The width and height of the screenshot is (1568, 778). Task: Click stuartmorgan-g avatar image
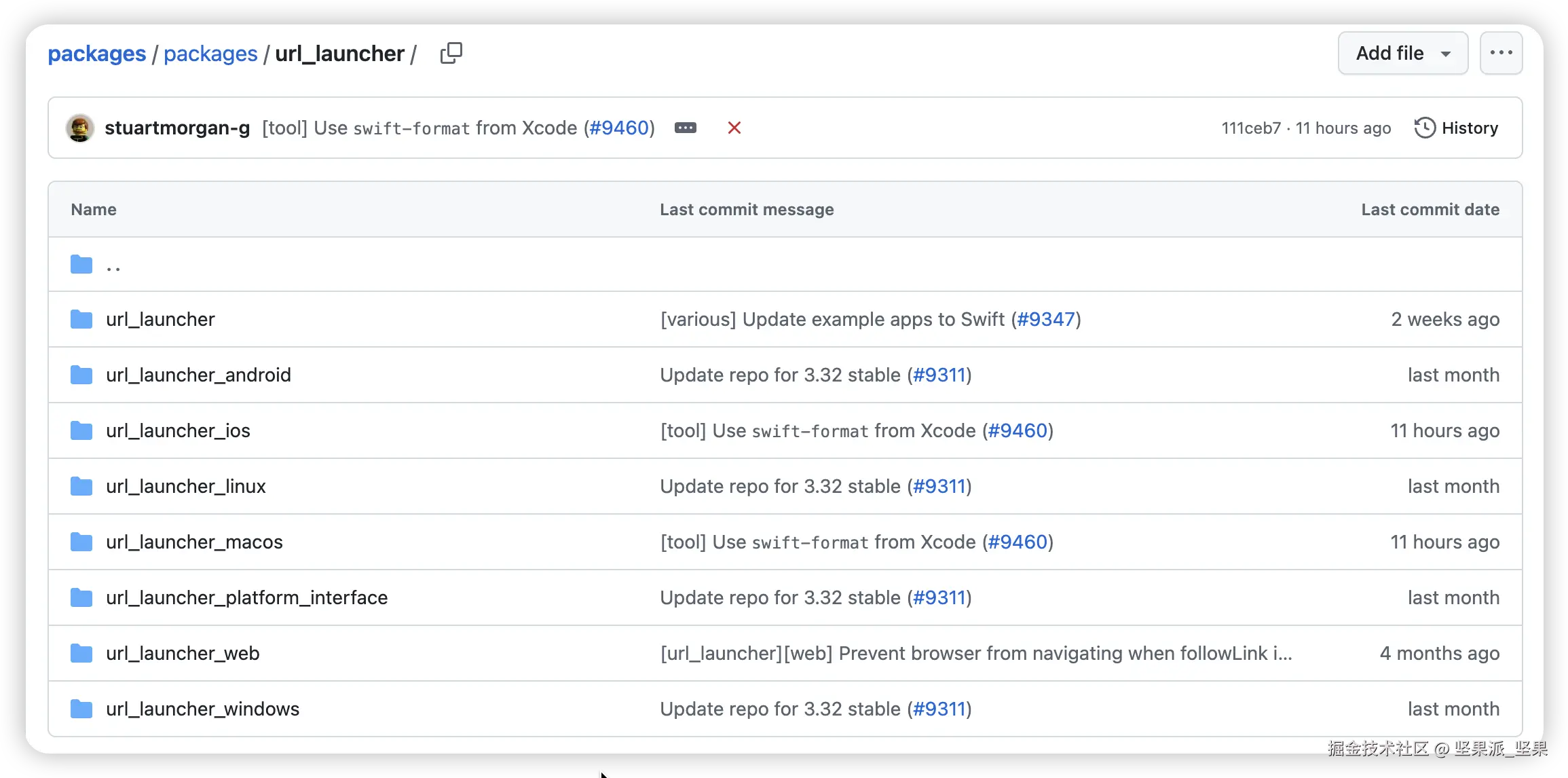point(80,128)
